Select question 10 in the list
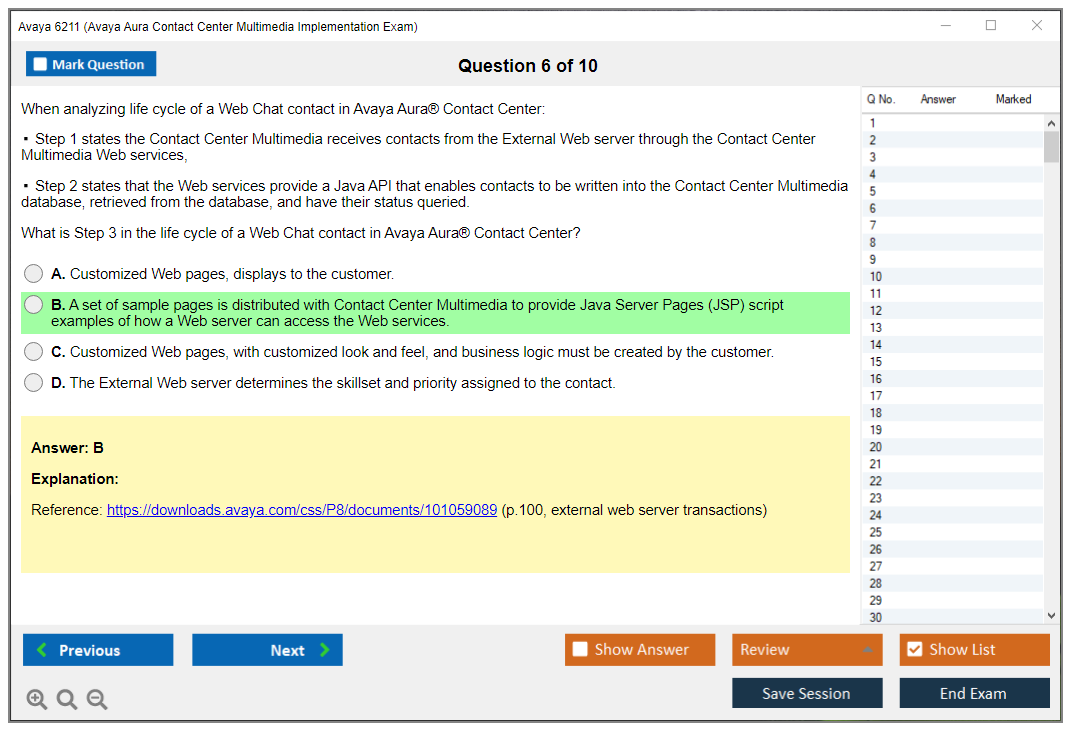The height and width of the screenshot is (735, 1075). click(x=876, y=277)
